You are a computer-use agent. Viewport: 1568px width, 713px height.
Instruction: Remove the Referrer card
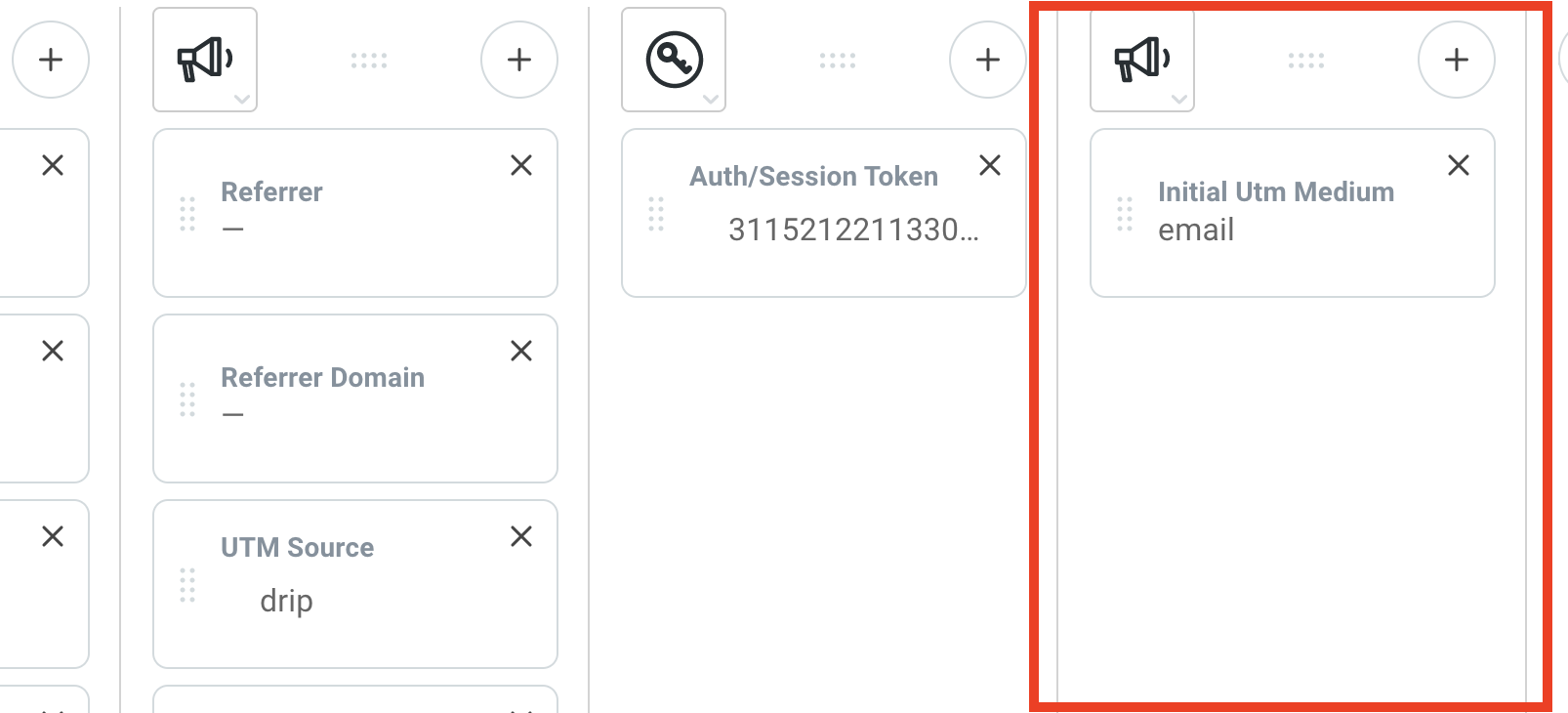tap(521, 166)
